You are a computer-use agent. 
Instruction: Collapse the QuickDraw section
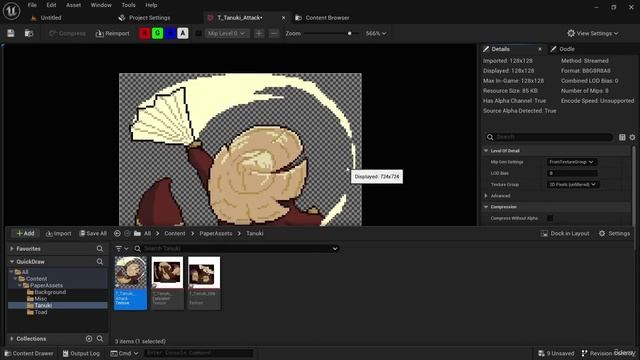12,262
